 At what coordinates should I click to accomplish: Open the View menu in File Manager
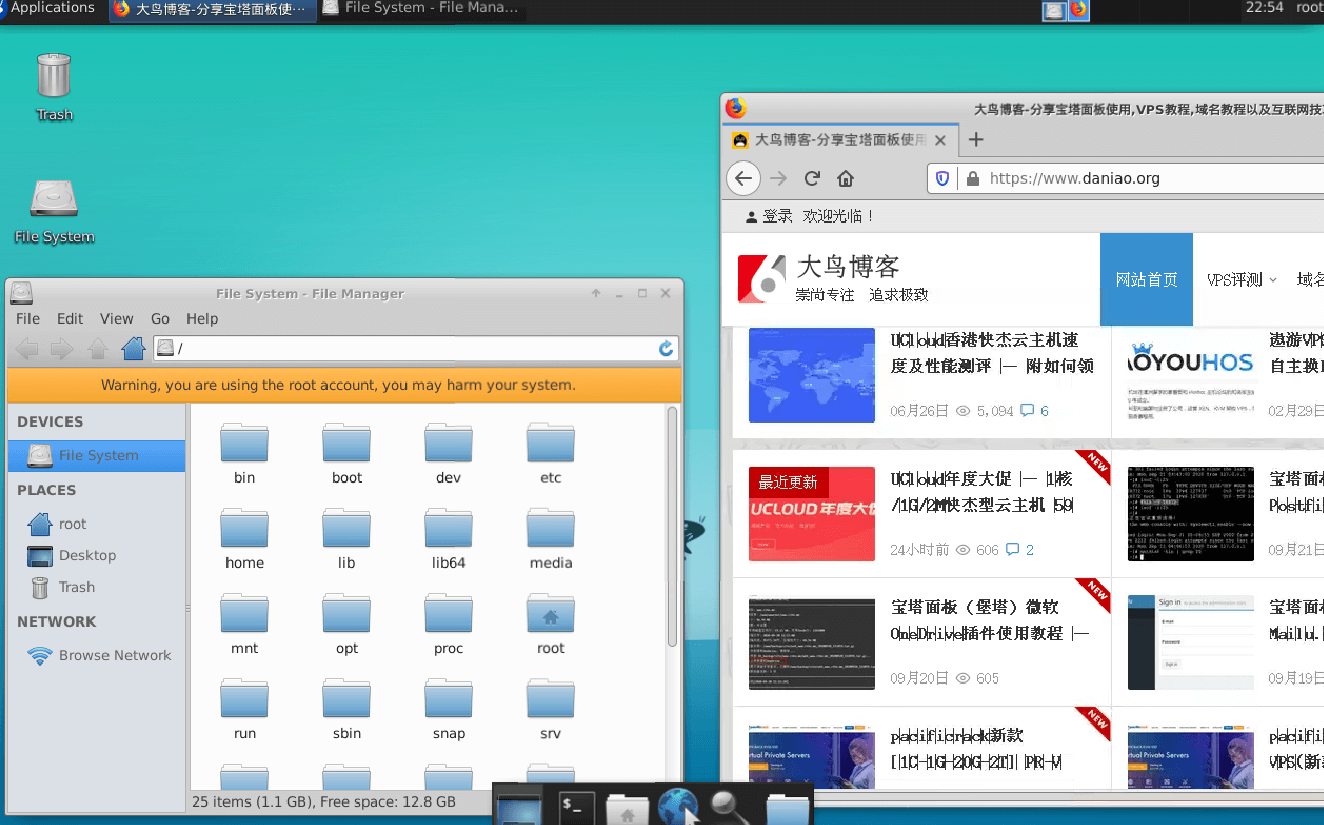116,318
